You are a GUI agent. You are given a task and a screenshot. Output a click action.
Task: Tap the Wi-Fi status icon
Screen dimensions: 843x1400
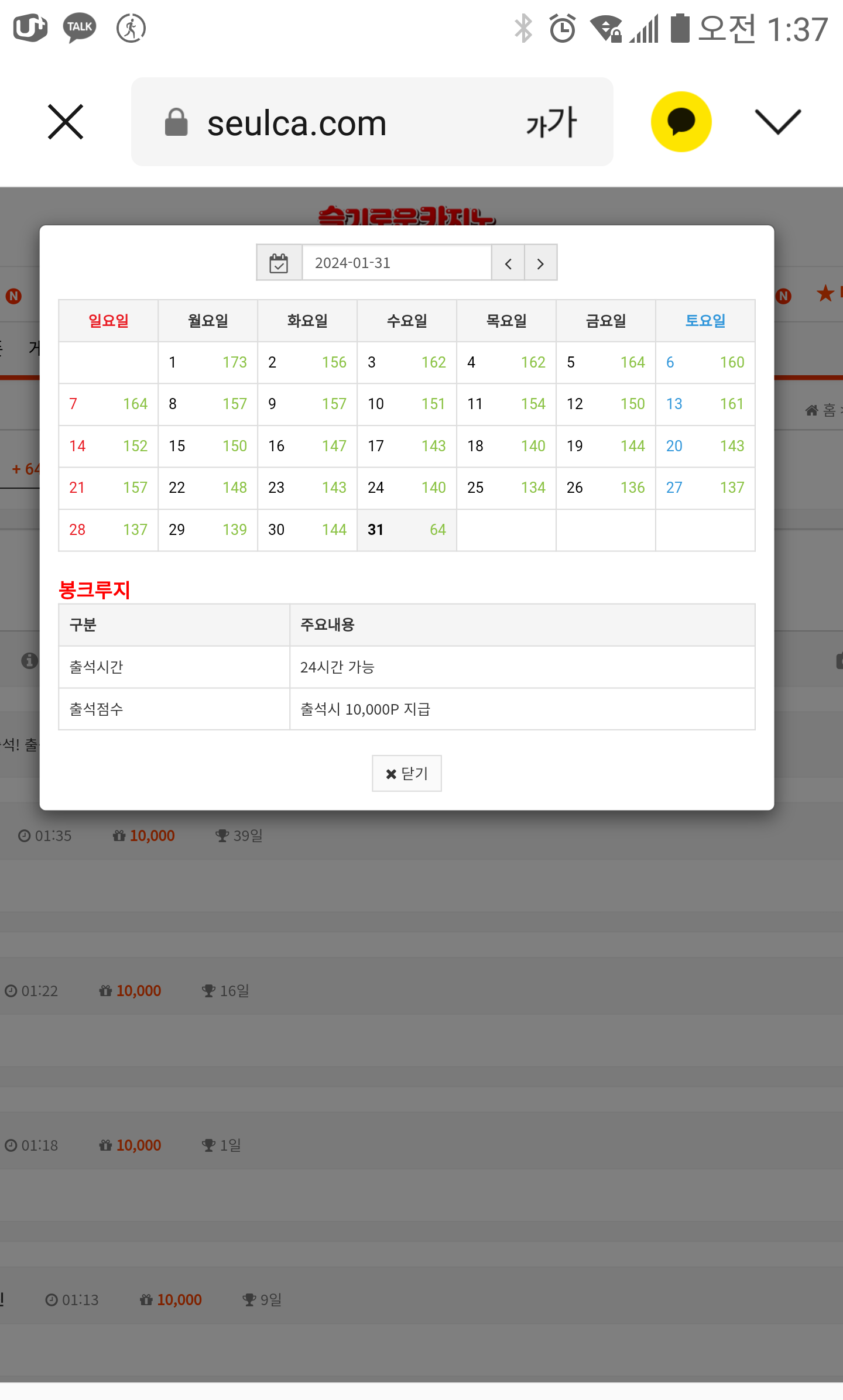[x=606, y=28]
